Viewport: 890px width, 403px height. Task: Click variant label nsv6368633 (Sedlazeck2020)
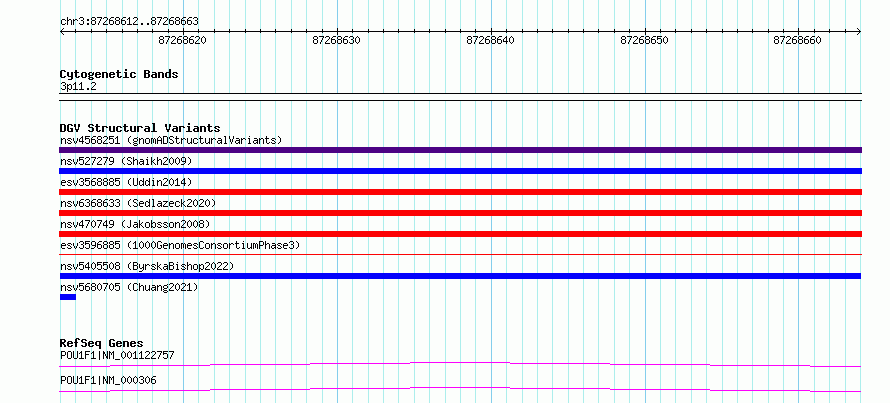coord(138,203)
